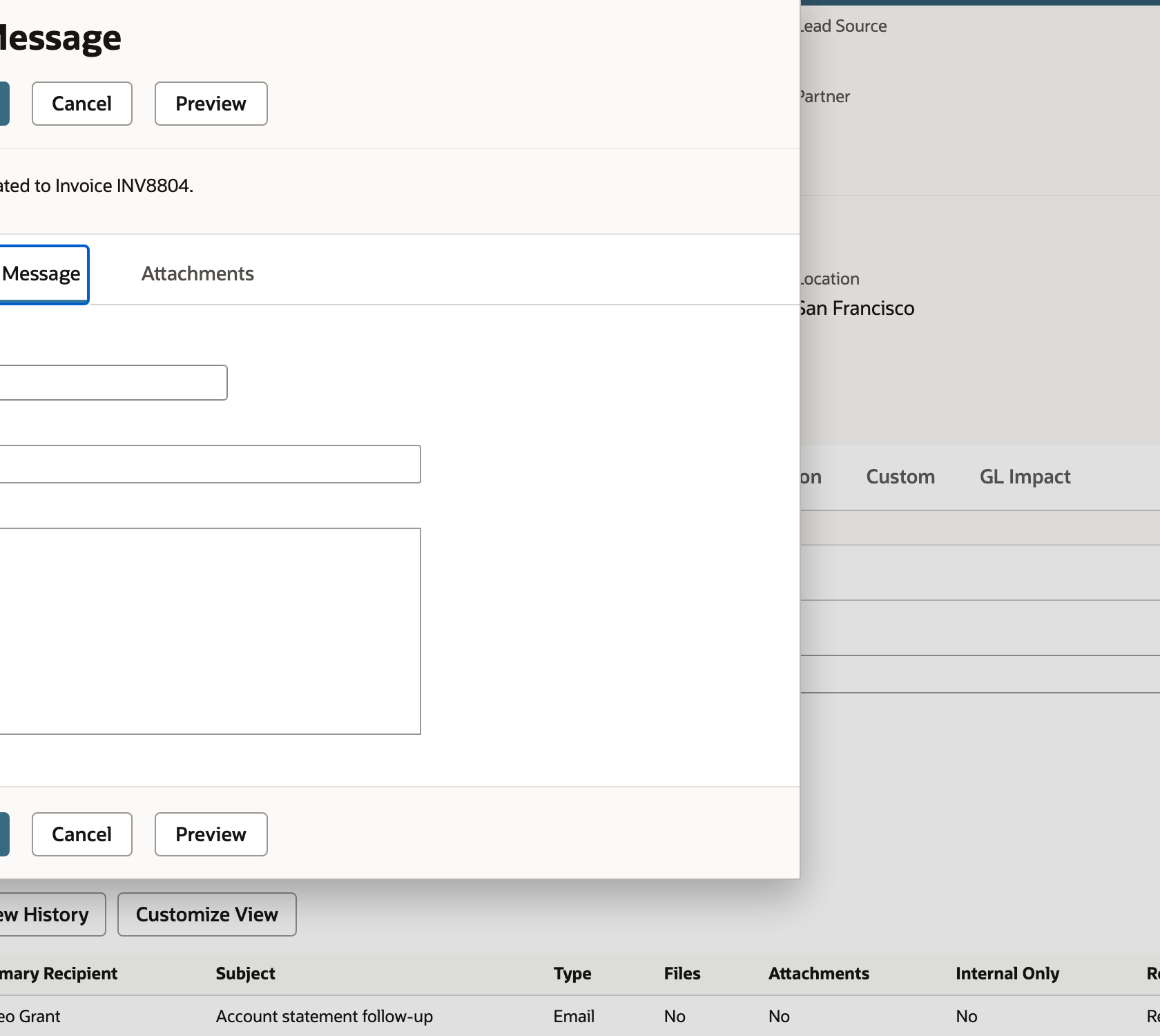Click the 'Grant' recipient cell
The width and height of the screenshot is (1160, 1036).
coord(30,1017)
